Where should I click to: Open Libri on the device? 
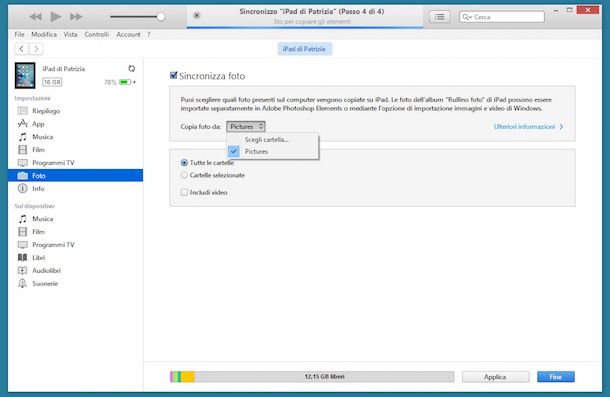pyautogui.click(x=75, y=258)
